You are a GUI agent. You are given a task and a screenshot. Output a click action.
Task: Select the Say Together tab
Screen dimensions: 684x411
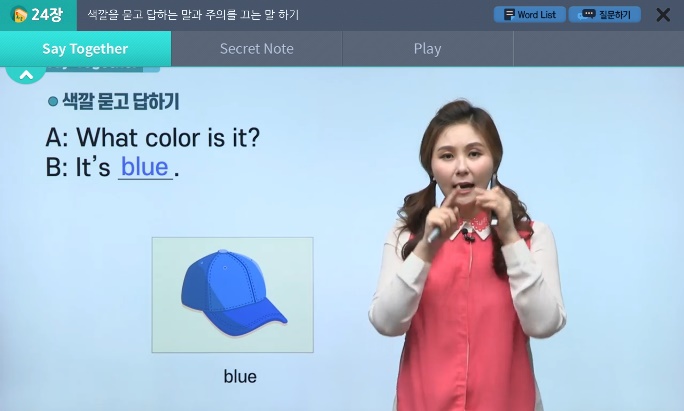86,48
